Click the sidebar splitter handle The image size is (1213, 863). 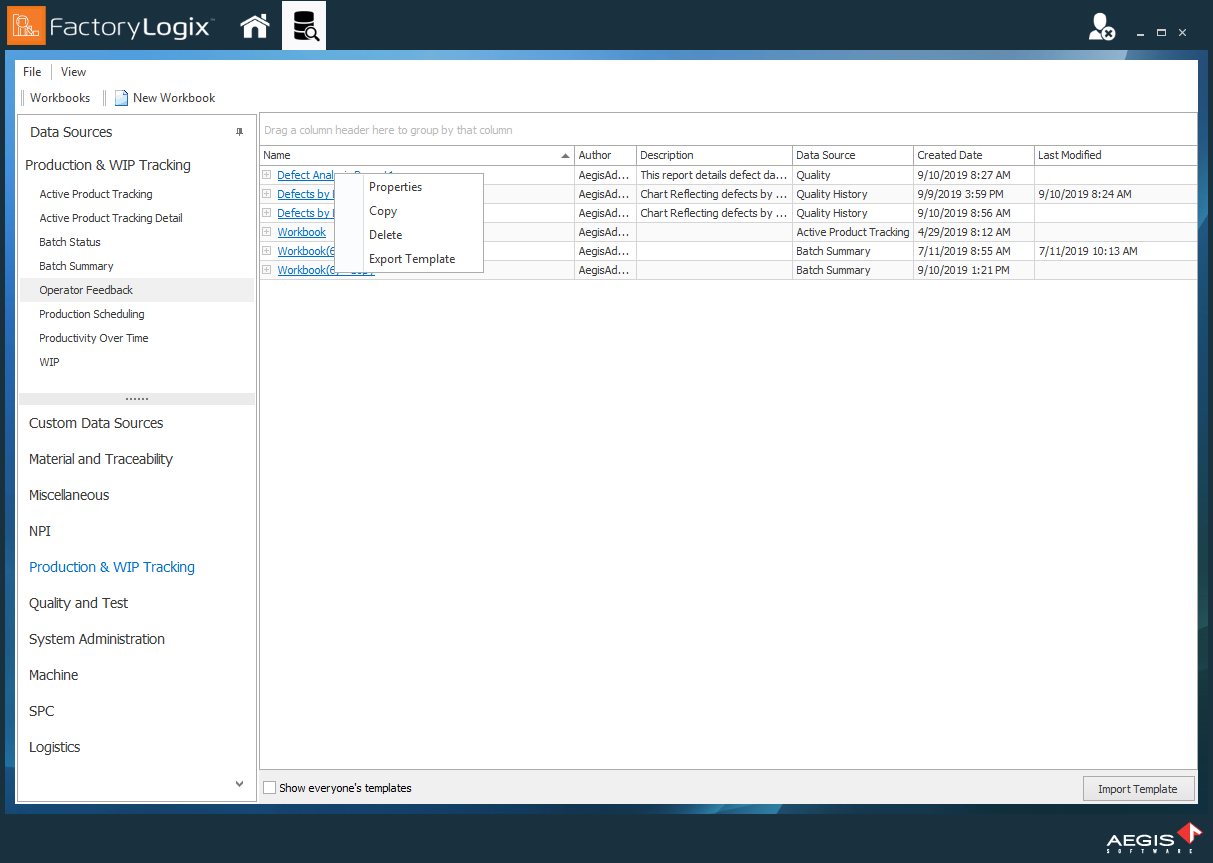click(137, 397)
